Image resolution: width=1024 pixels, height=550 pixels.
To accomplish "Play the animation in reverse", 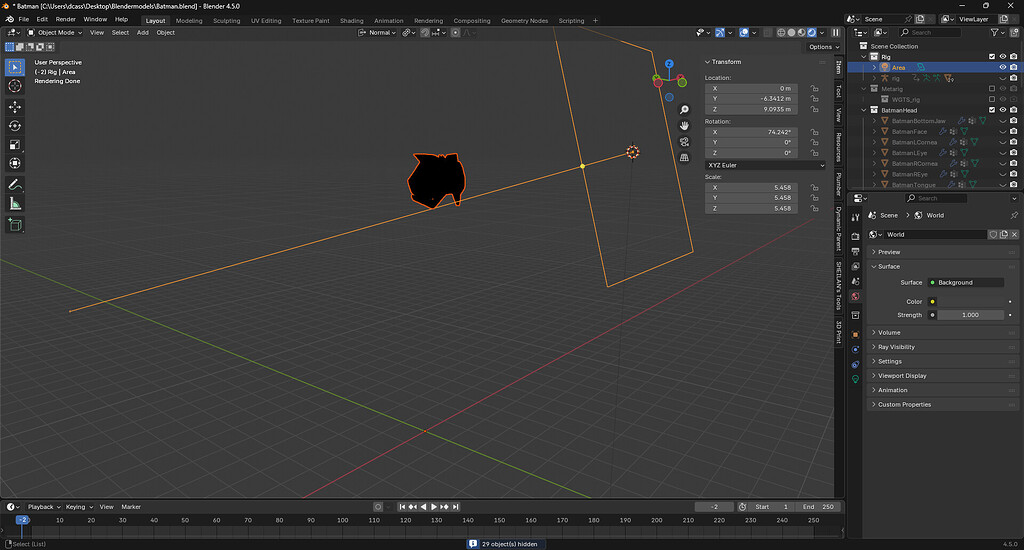I will coord(423,507).
